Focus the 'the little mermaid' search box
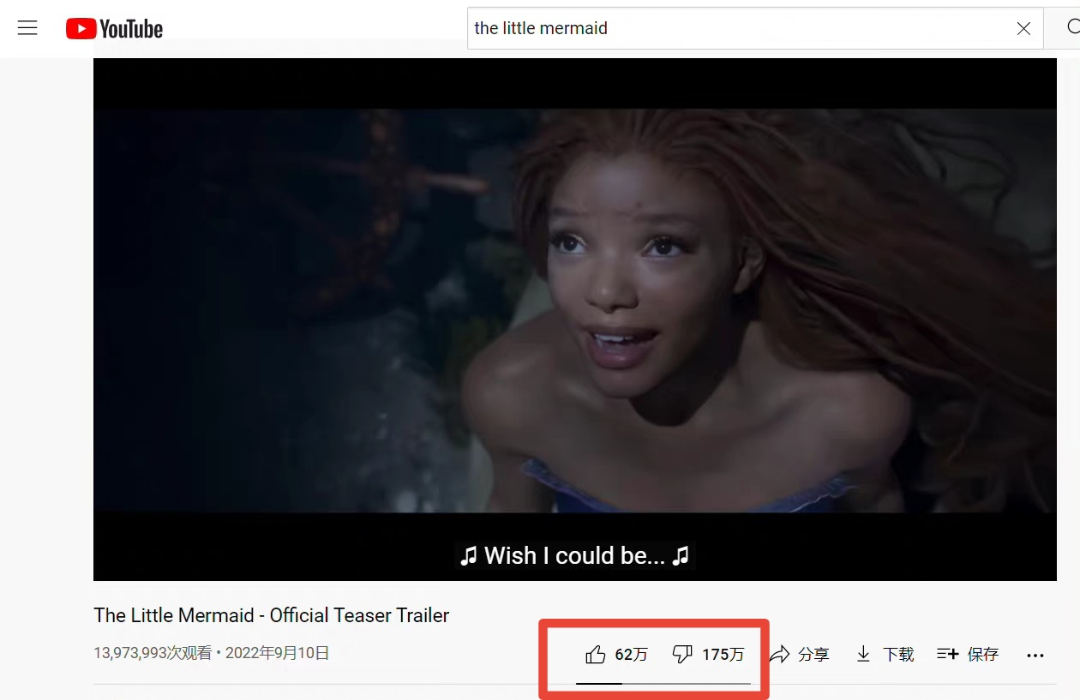Image resolution: width=1080 pixels, height=700 pixels. [740, 28]
